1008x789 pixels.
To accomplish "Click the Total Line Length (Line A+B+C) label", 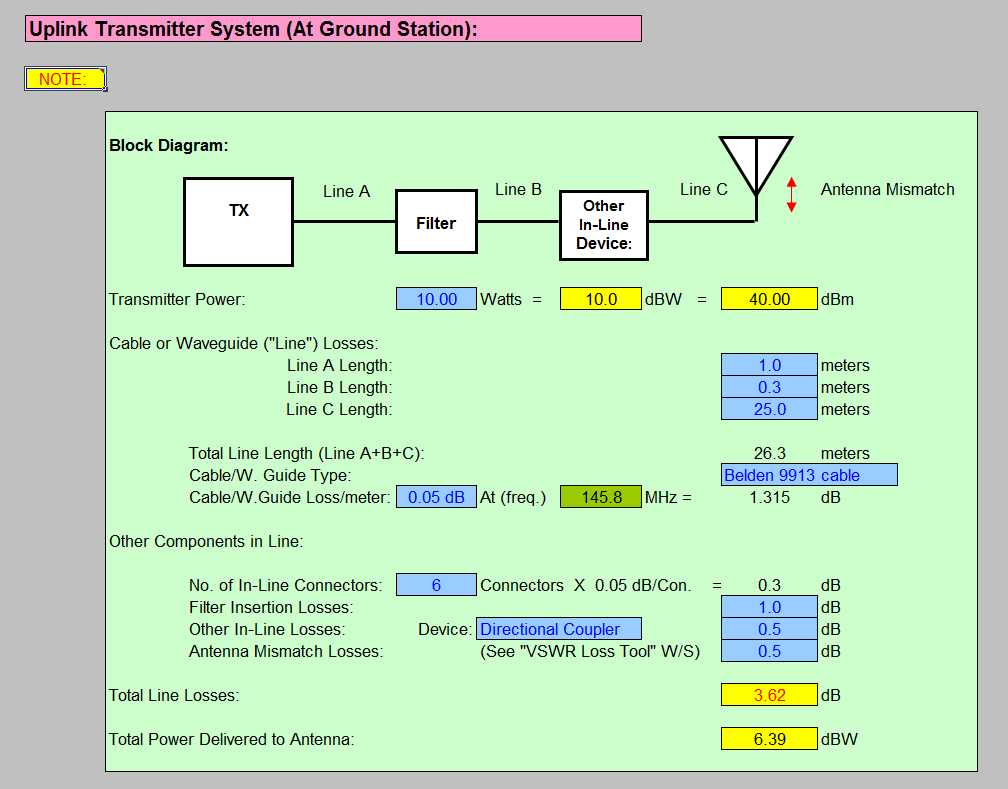I will pyautogui.click(x=307, y=453).
